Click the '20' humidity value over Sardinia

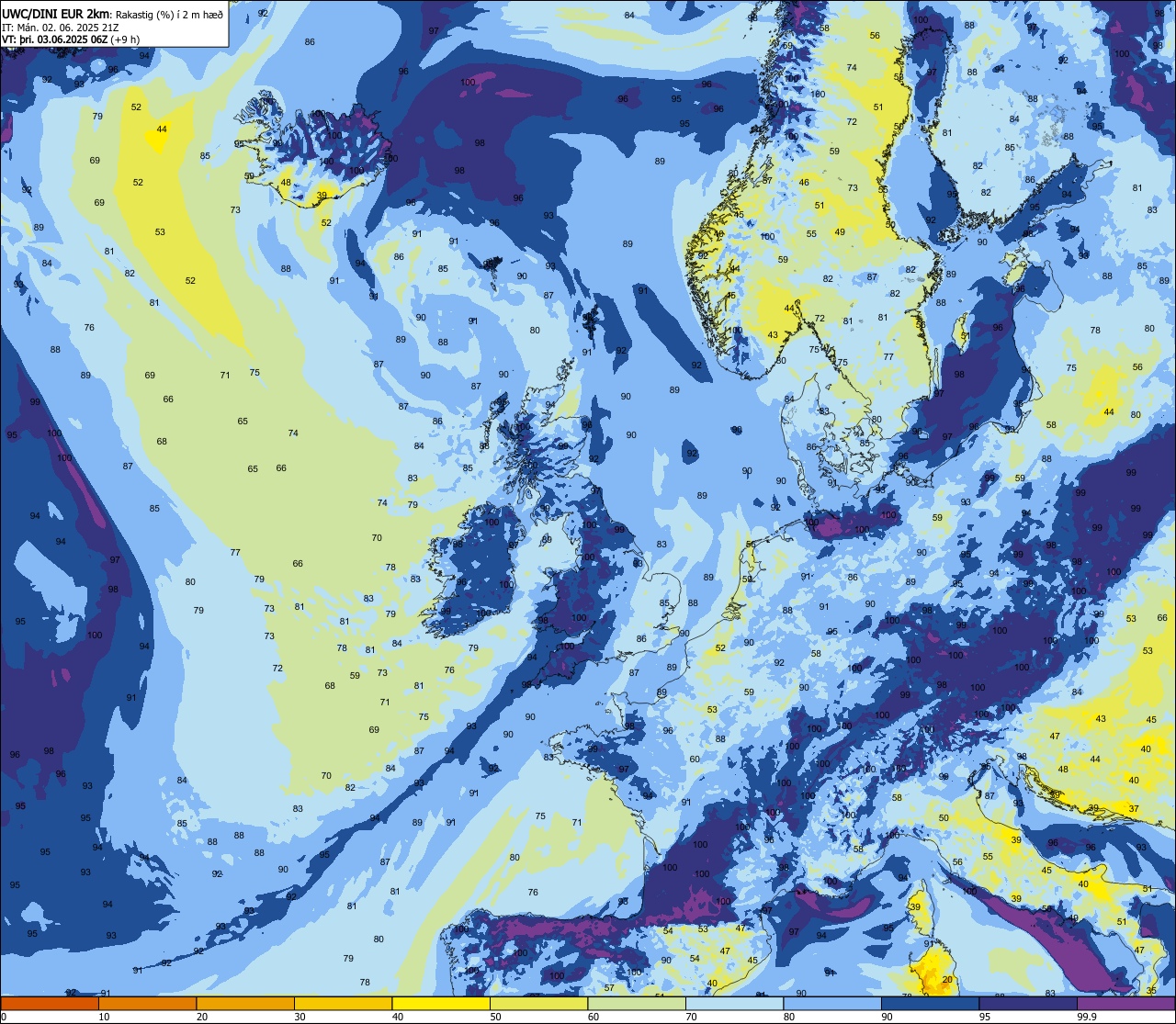(x=947, y=979)
